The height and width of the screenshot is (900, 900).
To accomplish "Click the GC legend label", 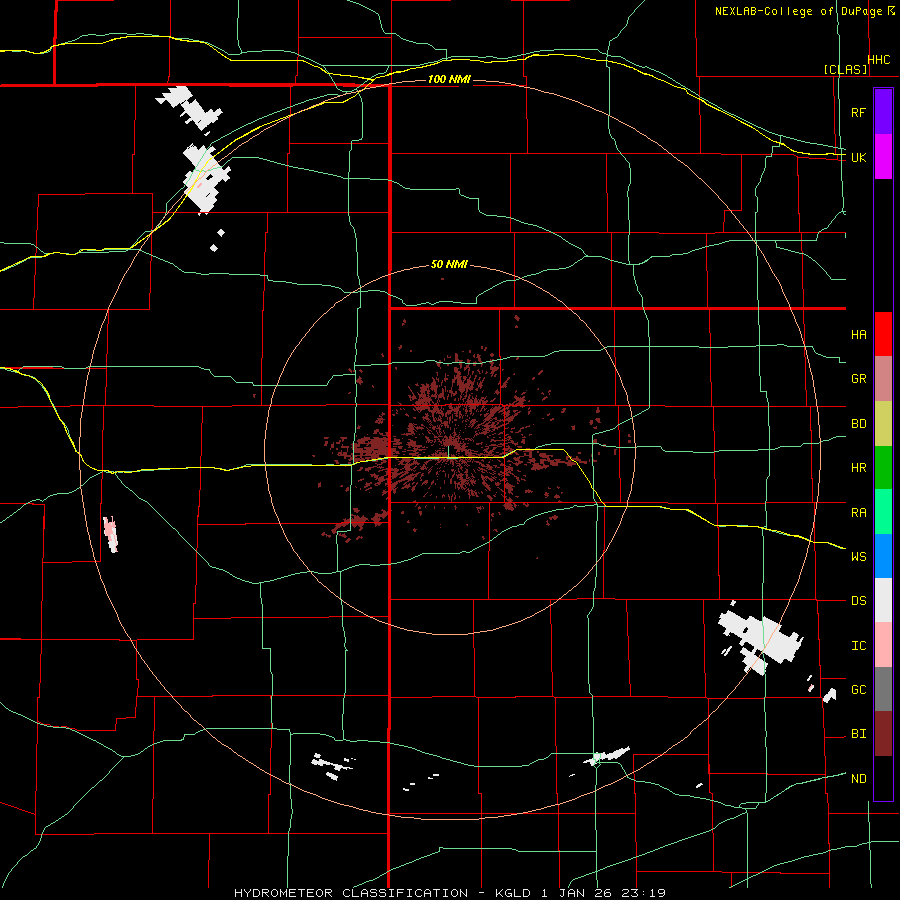I will (858, 690).
